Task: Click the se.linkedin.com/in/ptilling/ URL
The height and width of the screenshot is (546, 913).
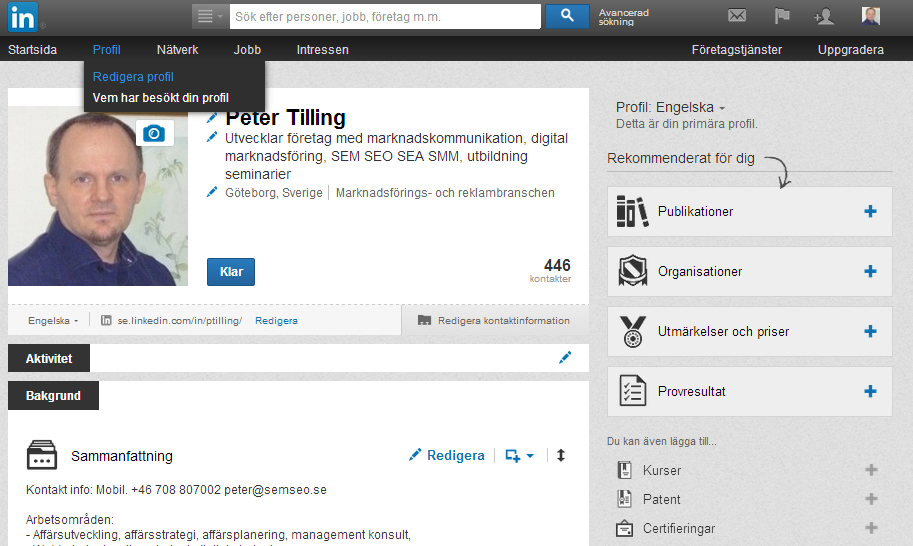Action: tap(179, 321)
